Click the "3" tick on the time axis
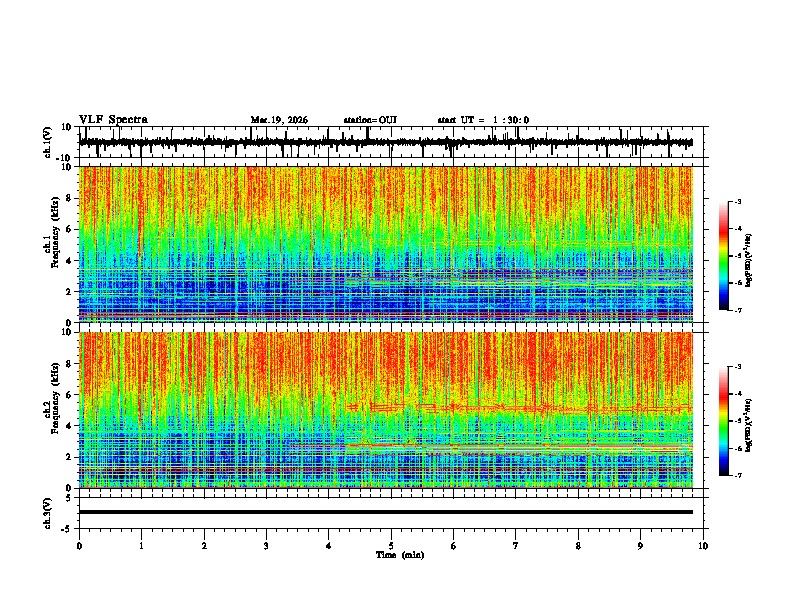This screenshot has width=792, height=612. pyautogui.click(x=266, y=546)
